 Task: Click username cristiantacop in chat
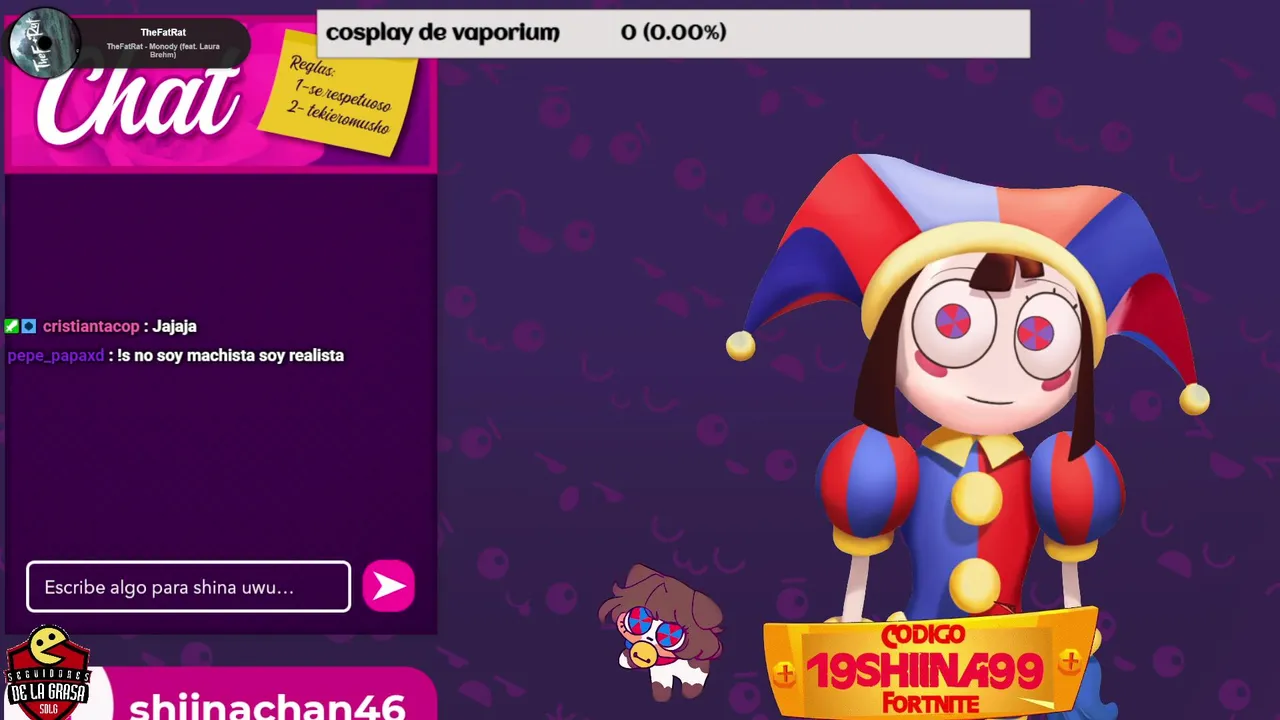point(91,326)
